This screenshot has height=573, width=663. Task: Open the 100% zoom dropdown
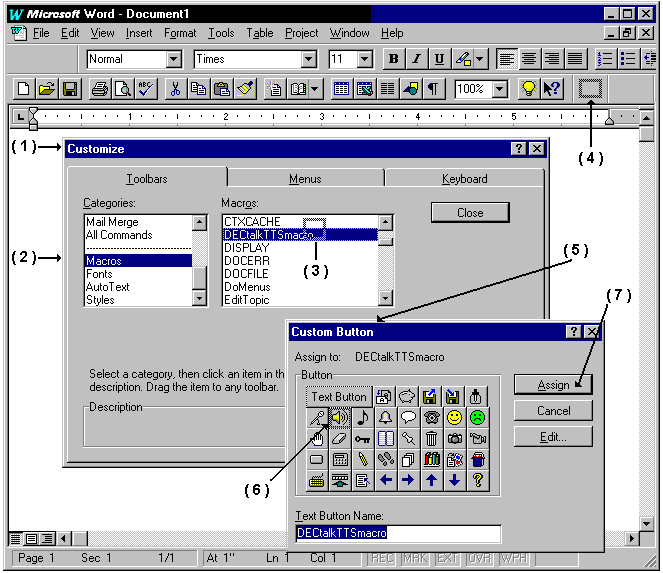coord(500,89)
